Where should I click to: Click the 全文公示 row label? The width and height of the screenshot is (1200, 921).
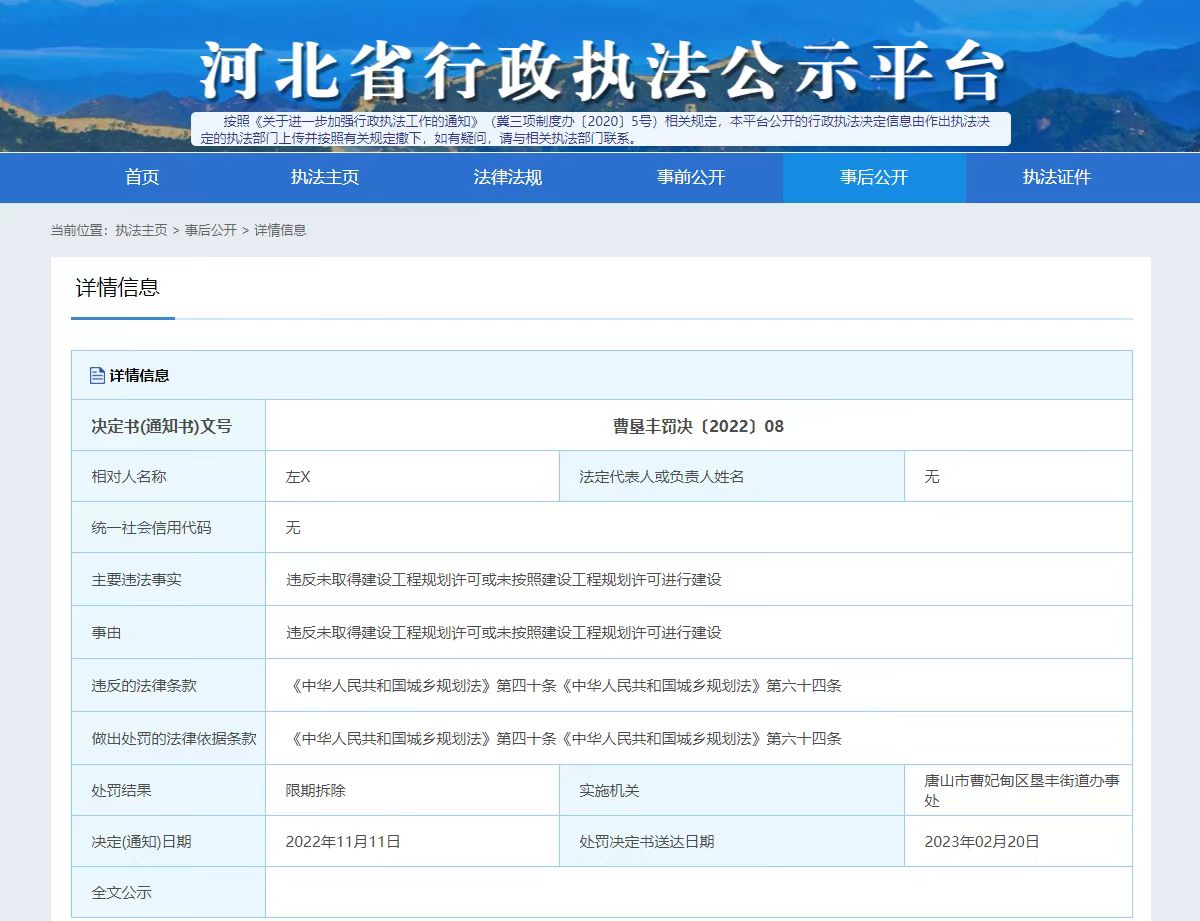pos(121,892)
